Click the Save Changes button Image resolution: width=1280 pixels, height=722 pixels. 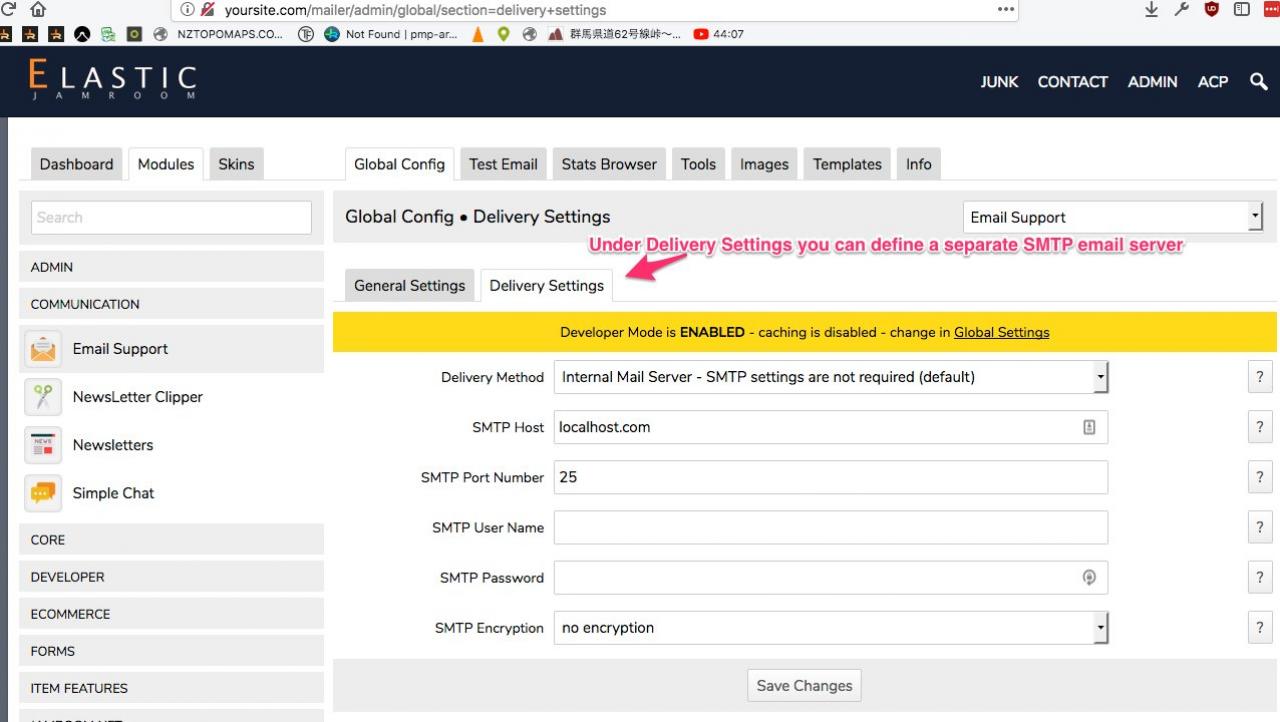804,686
